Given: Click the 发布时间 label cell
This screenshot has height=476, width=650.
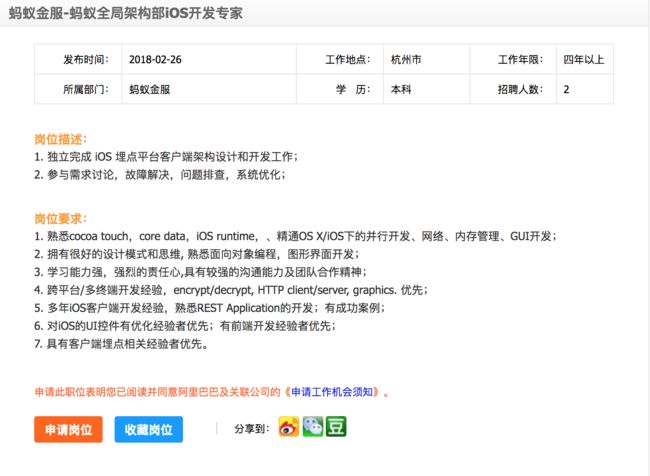Looking at the screenshot, I should coord(78,59).
